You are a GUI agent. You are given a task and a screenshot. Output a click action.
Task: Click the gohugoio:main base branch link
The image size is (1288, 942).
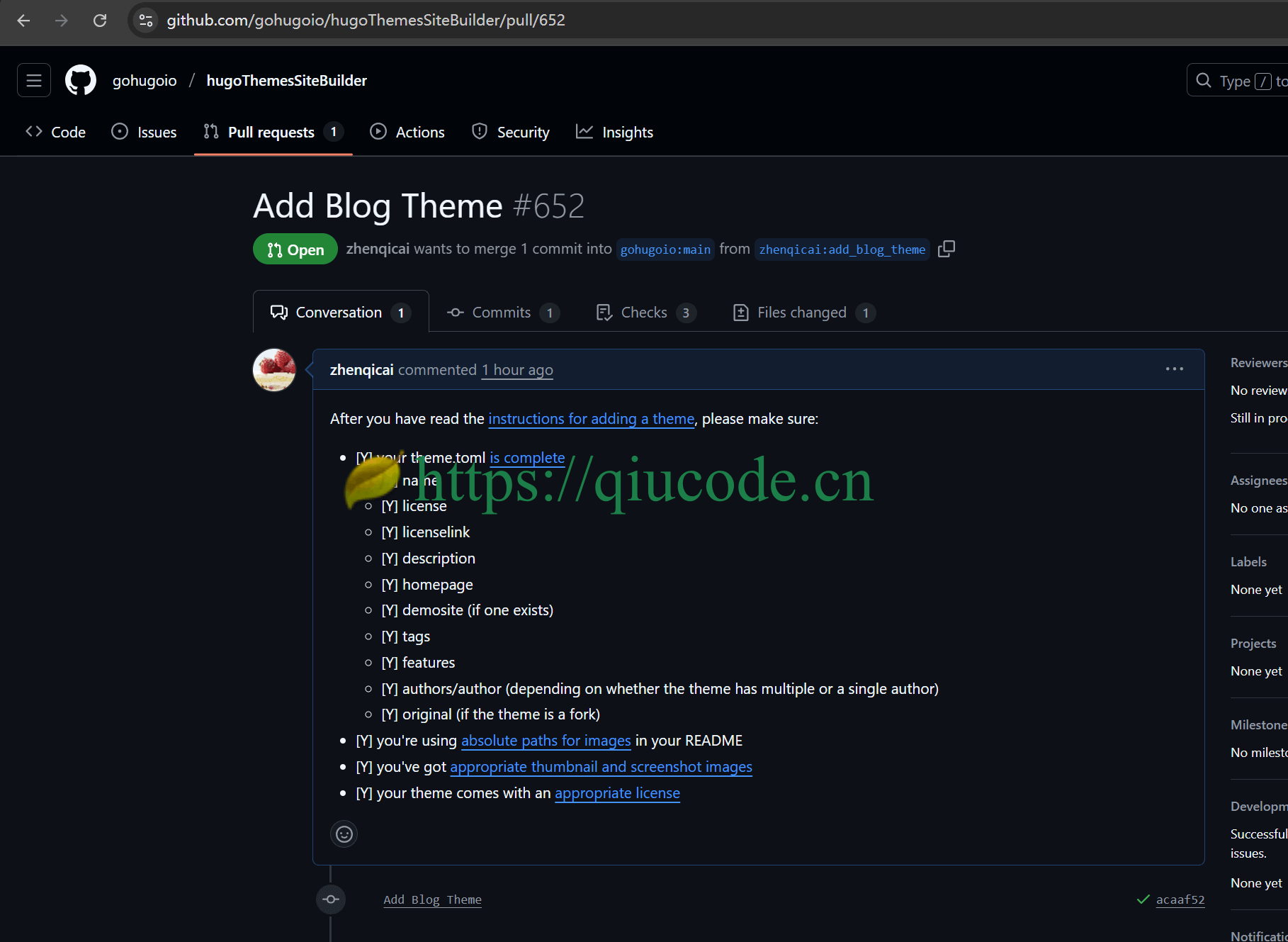665,249
